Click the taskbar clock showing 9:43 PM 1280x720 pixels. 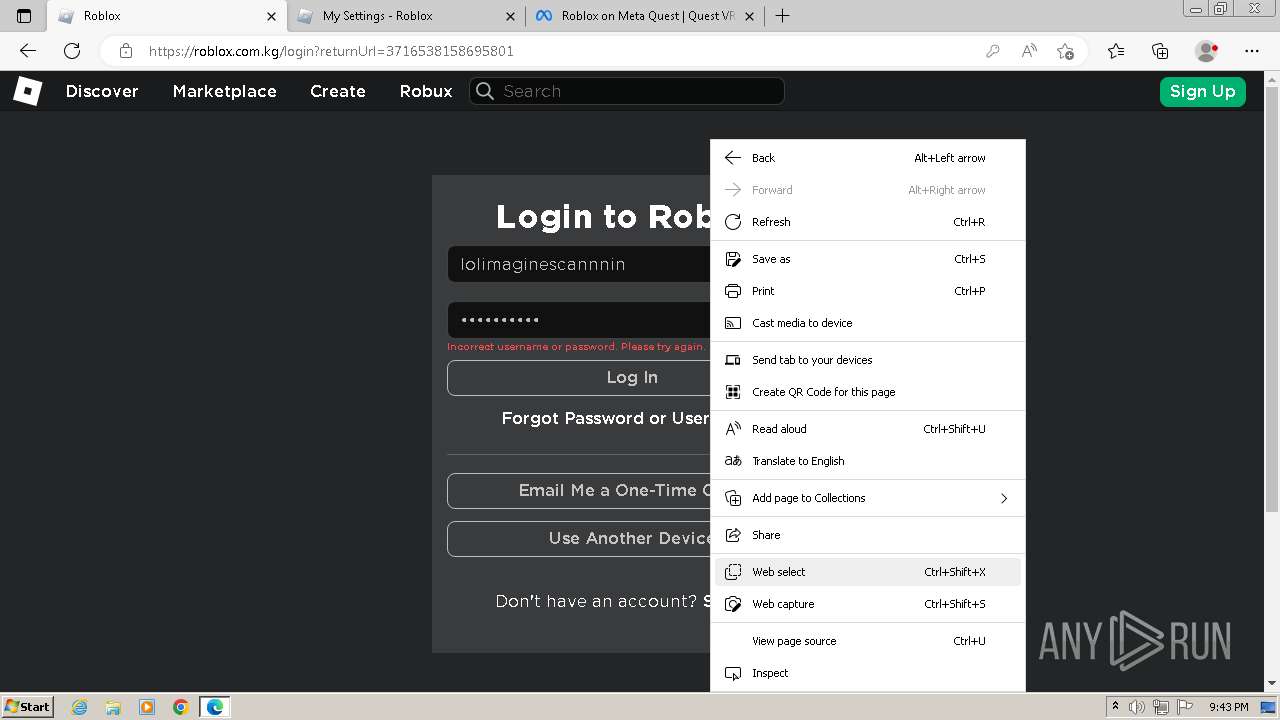coord(1228,707)
